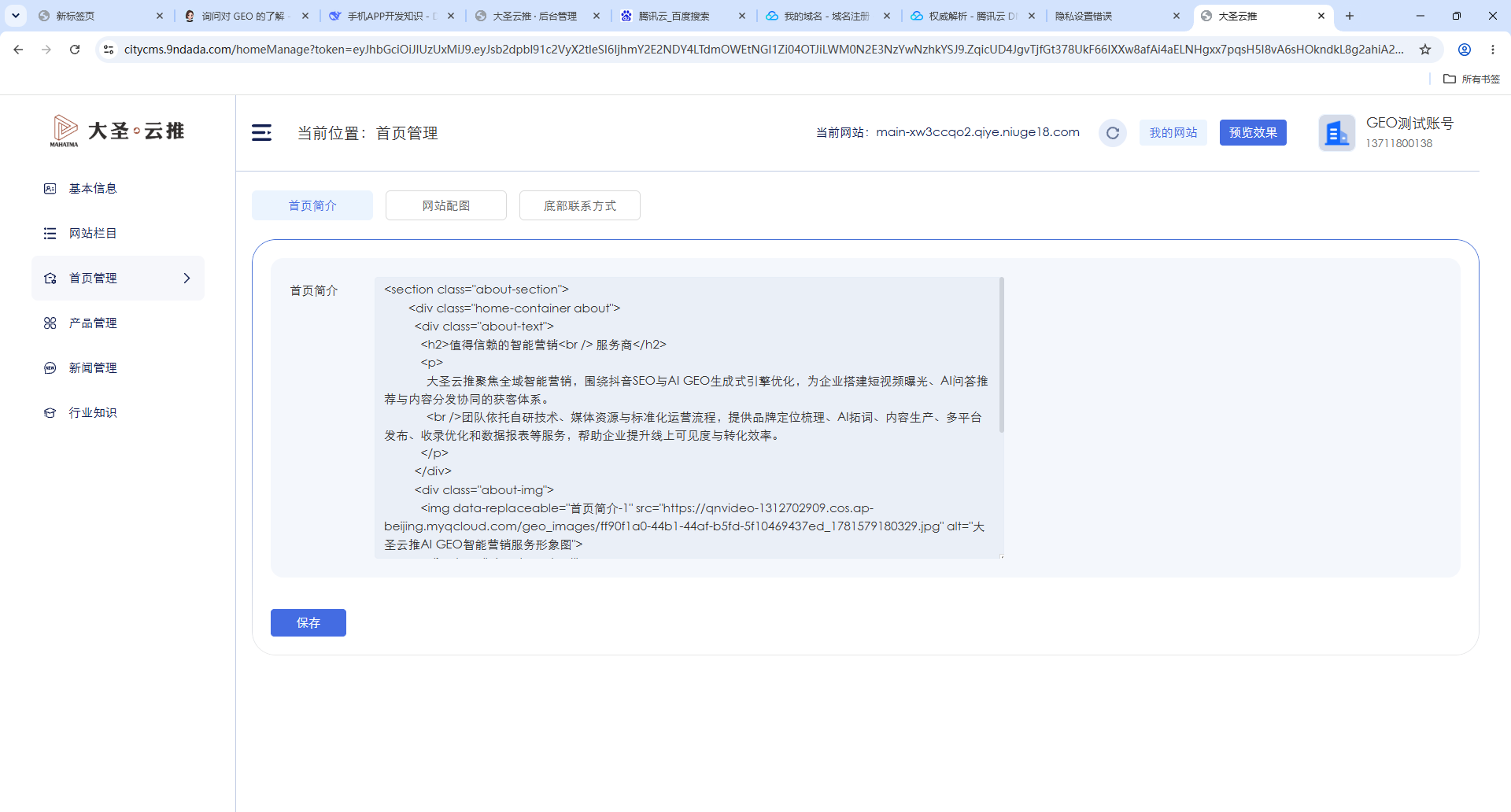Switch to the 网站配图 tab
The width and height of the screenshot is (1511, 812).
(x=446, y=205)
